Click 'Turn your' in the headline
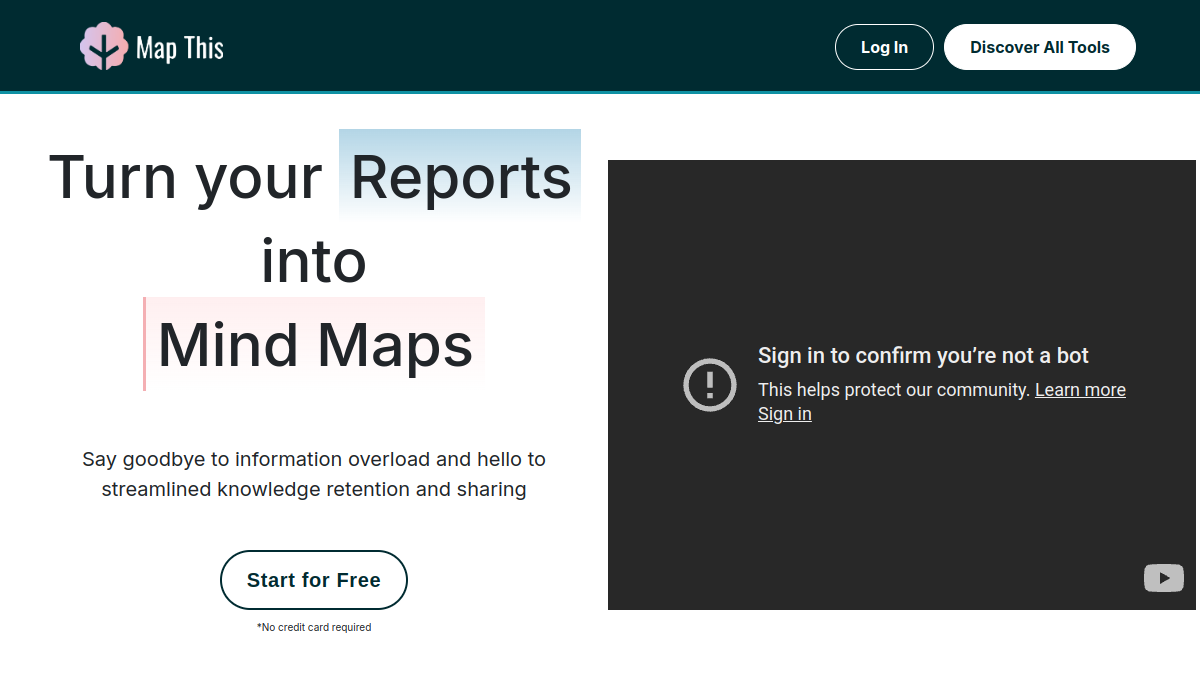1200x675 pixels. [186, 177]
